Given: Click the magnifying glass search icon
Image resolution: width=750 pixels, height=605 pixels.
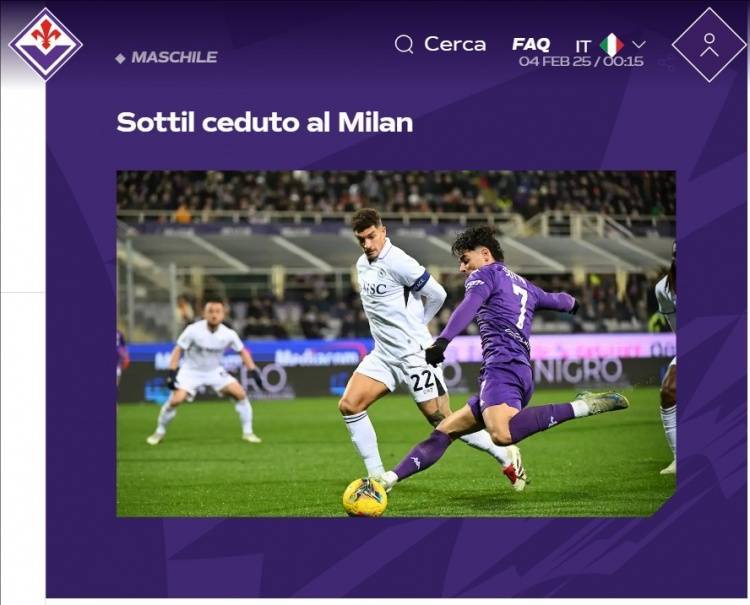Looking at the screenshot, I should click(404, 44).
